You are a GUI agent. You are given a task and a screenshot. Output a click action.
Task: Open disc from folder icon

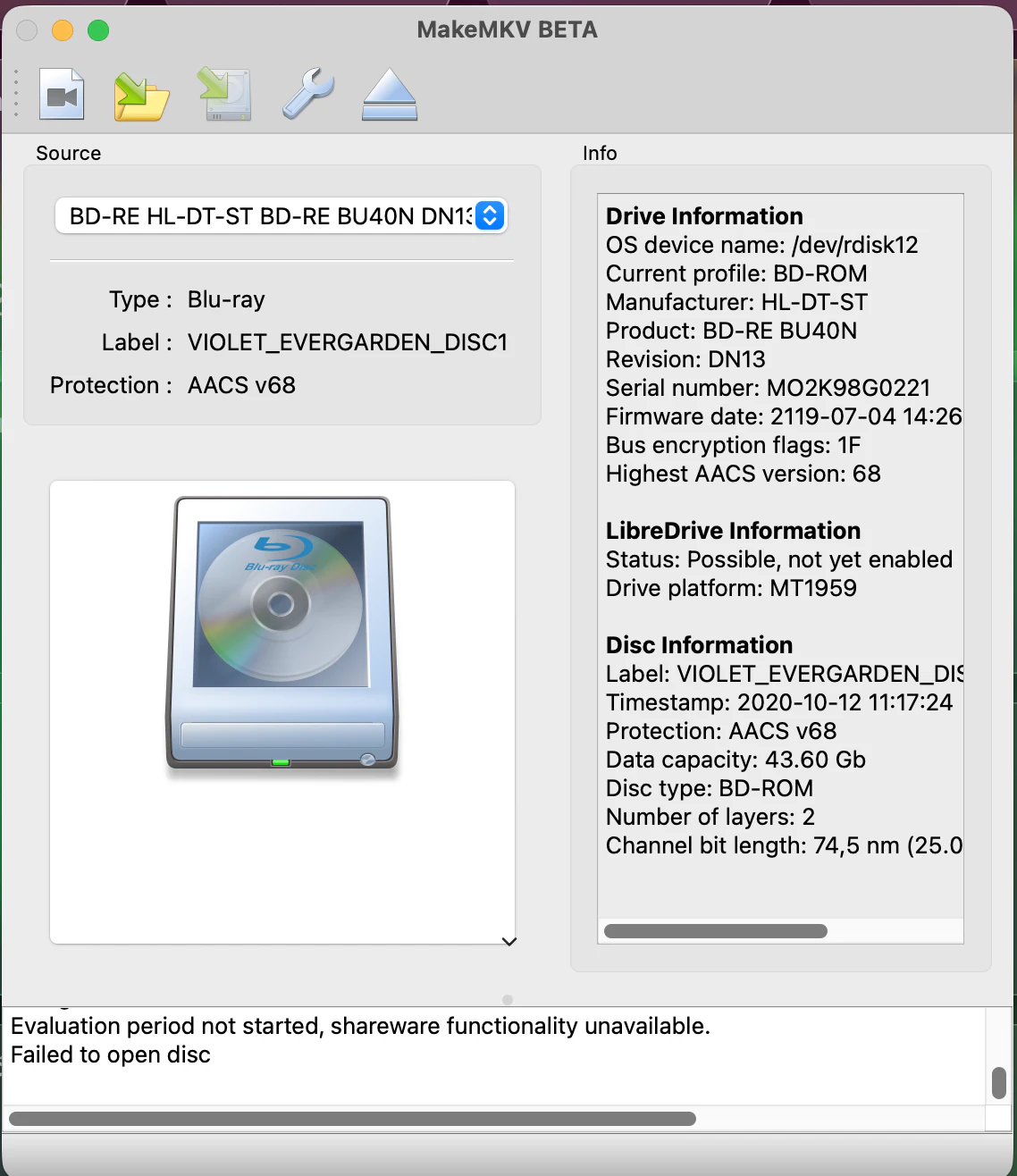(141, 95)
